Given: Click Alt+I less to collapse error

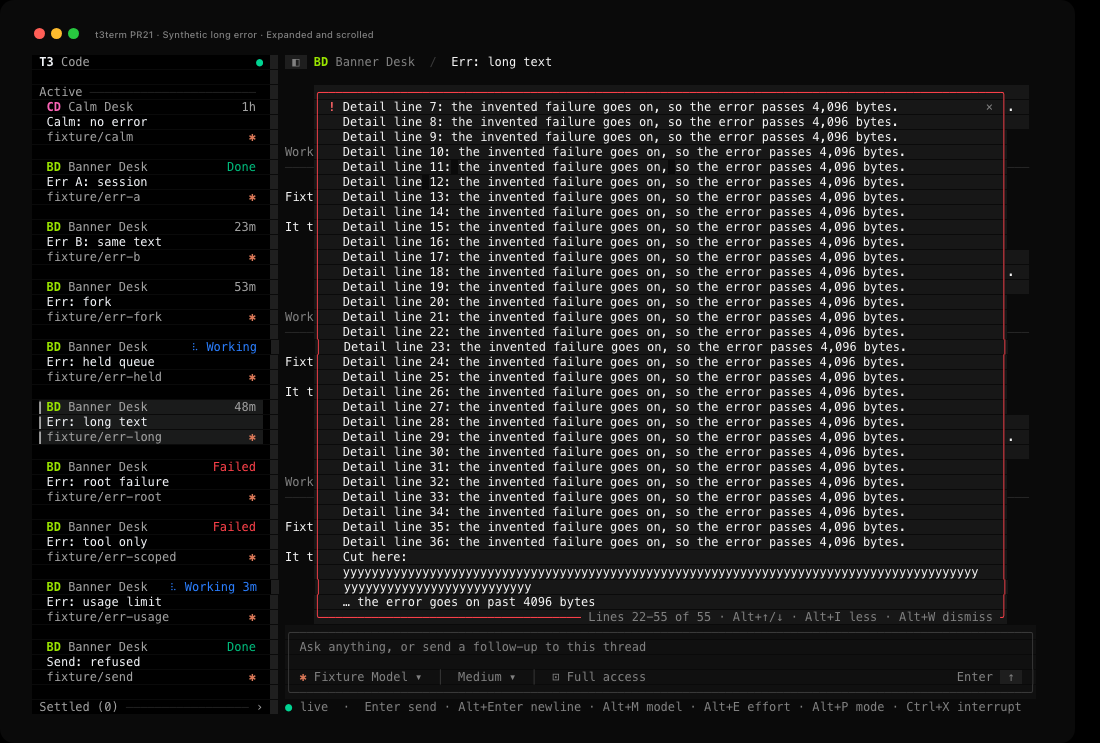Looking at the screenshot, I should pyautogui.click(x=840, y=617).
